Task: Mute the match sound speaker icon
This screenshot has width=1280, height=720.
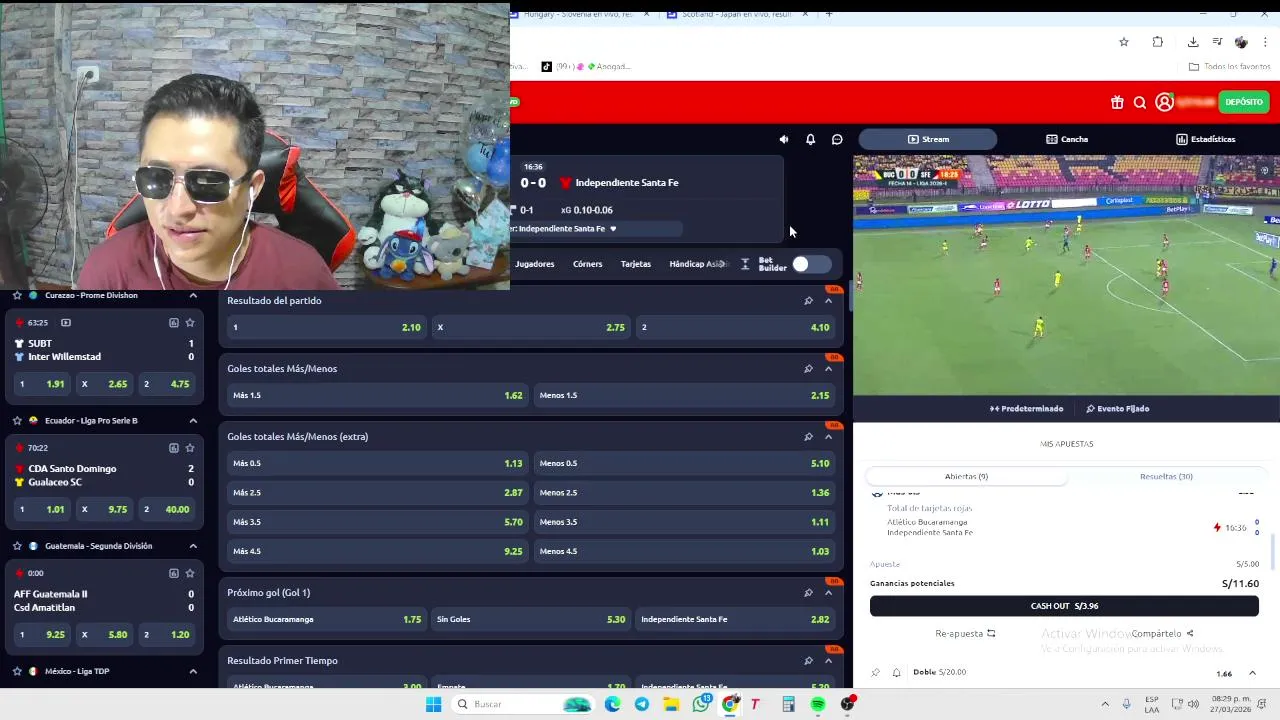Action: tap(784, 139)
